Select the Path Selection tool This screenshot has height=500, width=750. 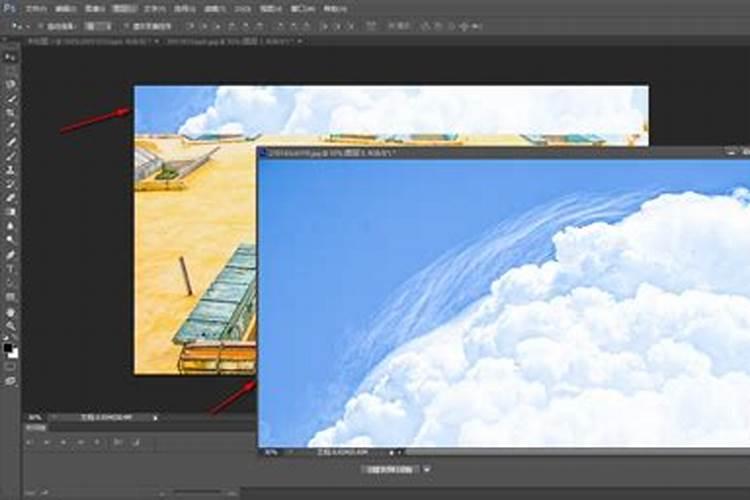coord(10,283)
